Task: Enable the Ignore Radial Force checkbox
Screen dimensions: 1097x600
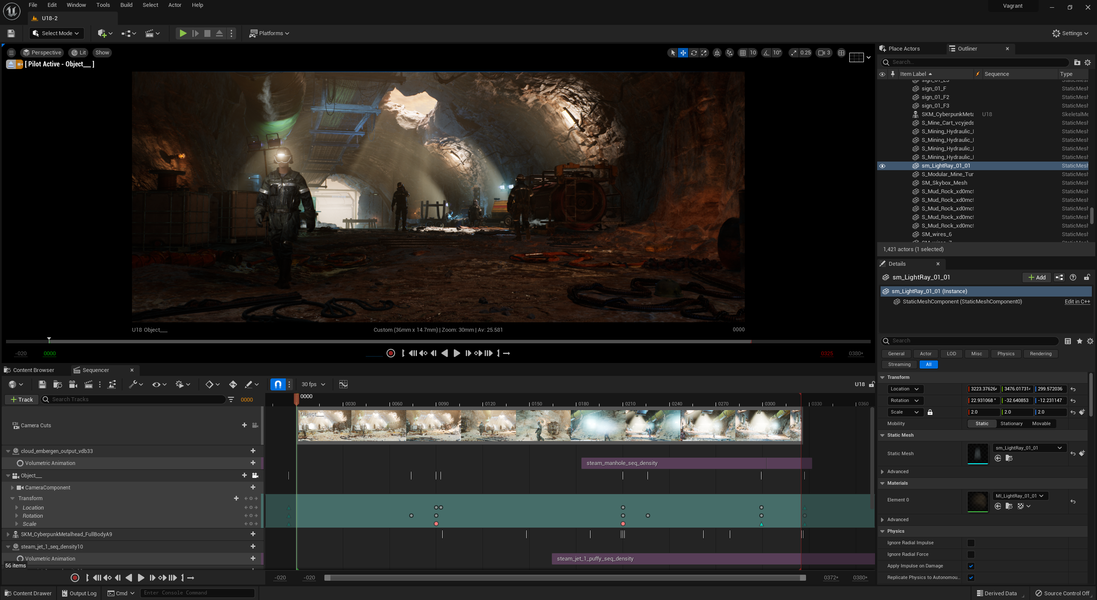Action: click(x=971, y=555)
